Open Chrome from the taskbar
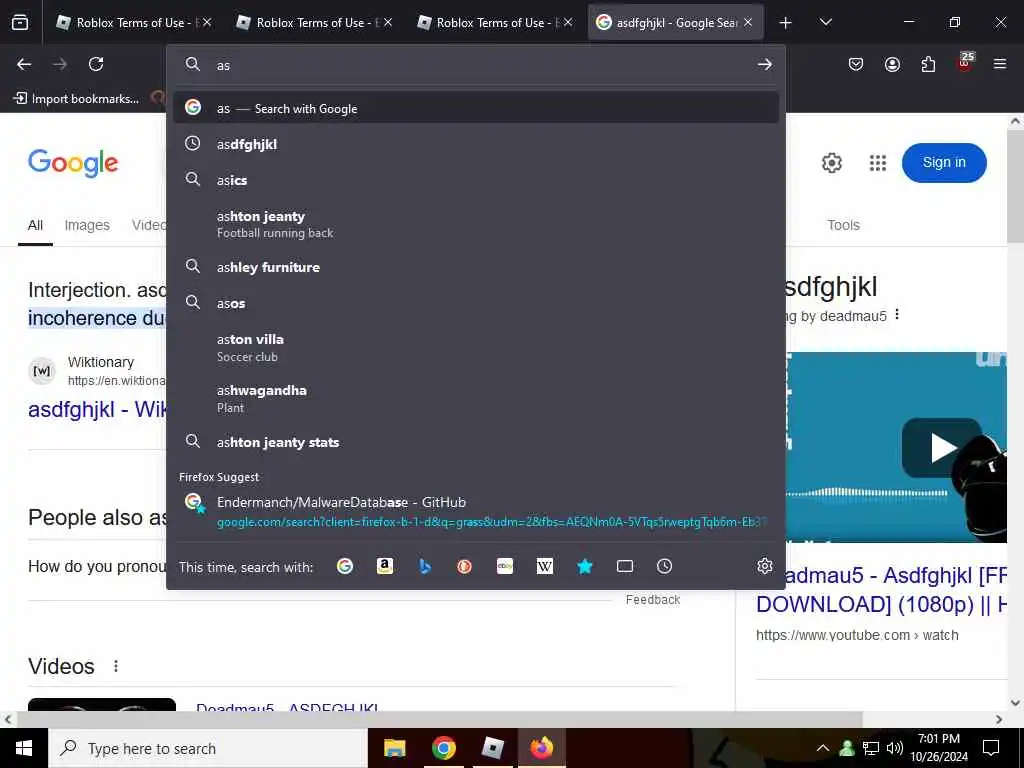The width and height of the screenshot is (1024, 768). (443, 748)
